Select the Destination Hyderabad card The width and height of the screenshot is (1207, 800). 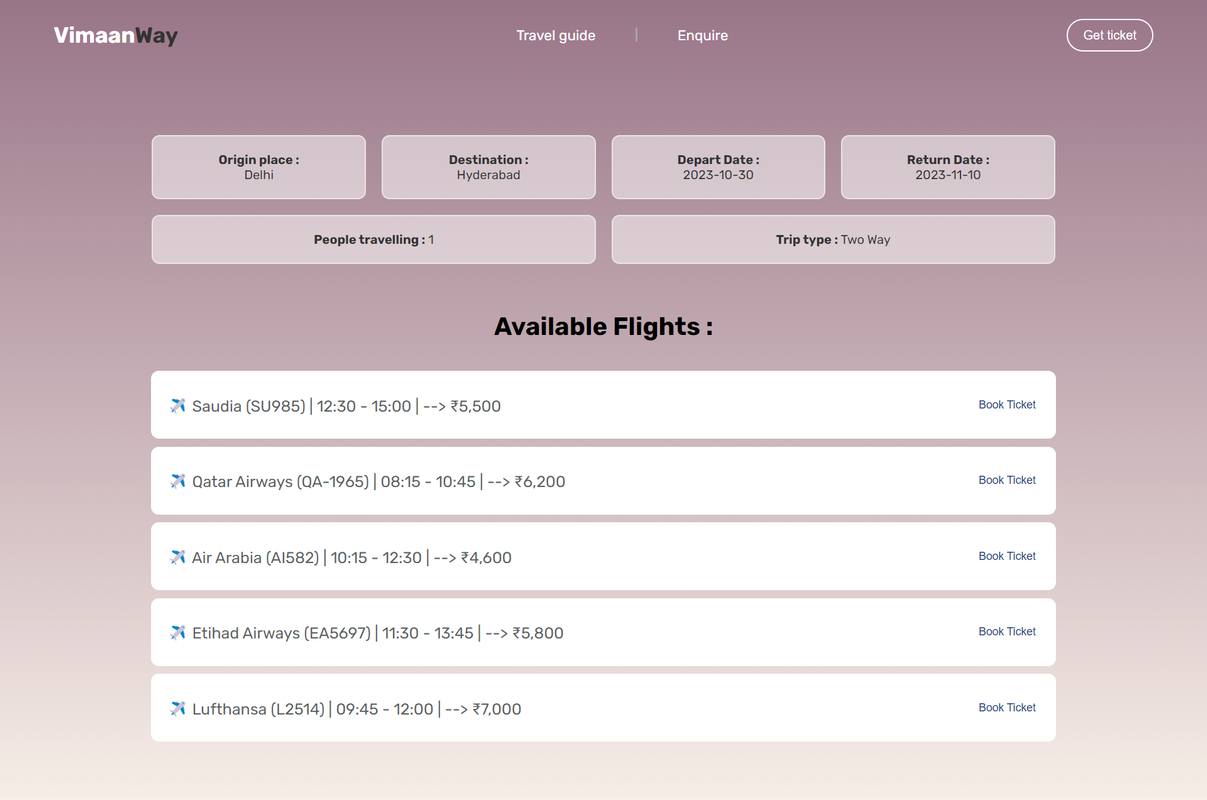[x=489, y=167]
